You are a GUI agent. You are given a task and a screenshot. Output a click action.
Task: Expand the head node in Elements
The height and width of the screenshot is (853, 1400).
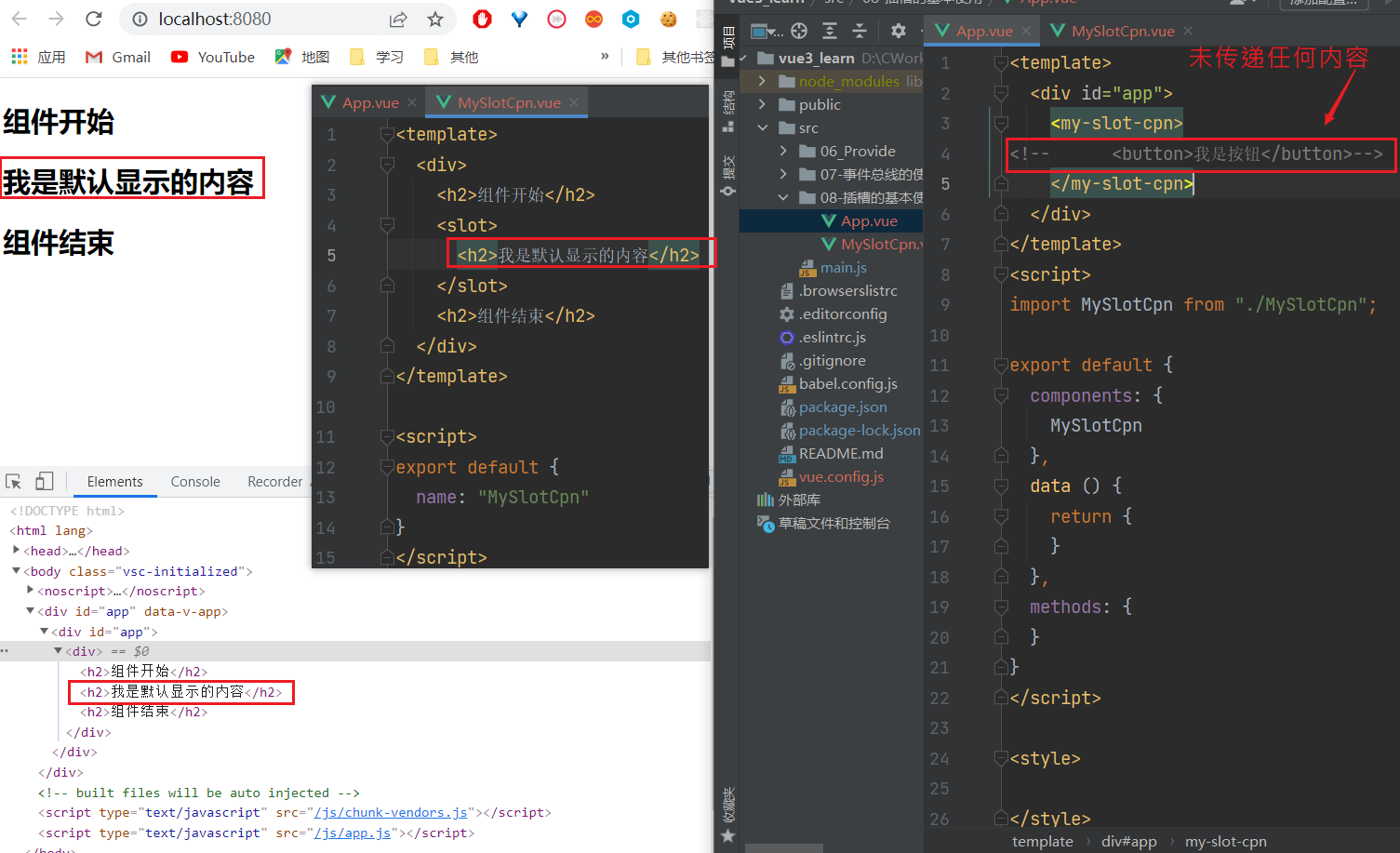pyautogui.click(x=17, y=550)
